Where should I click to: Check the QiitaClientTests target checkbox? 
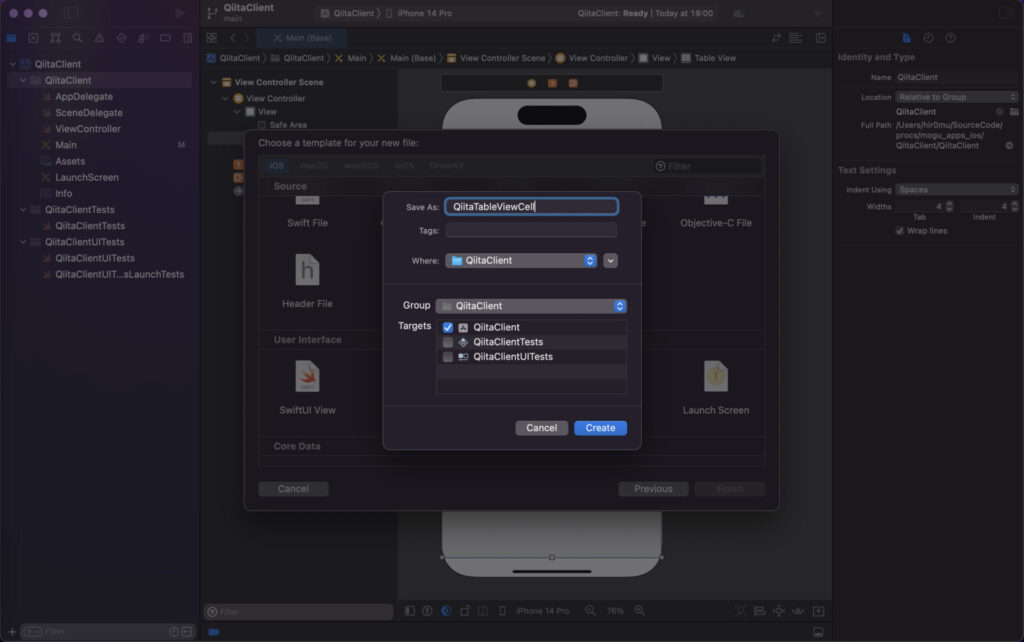[x=447, y=342]
